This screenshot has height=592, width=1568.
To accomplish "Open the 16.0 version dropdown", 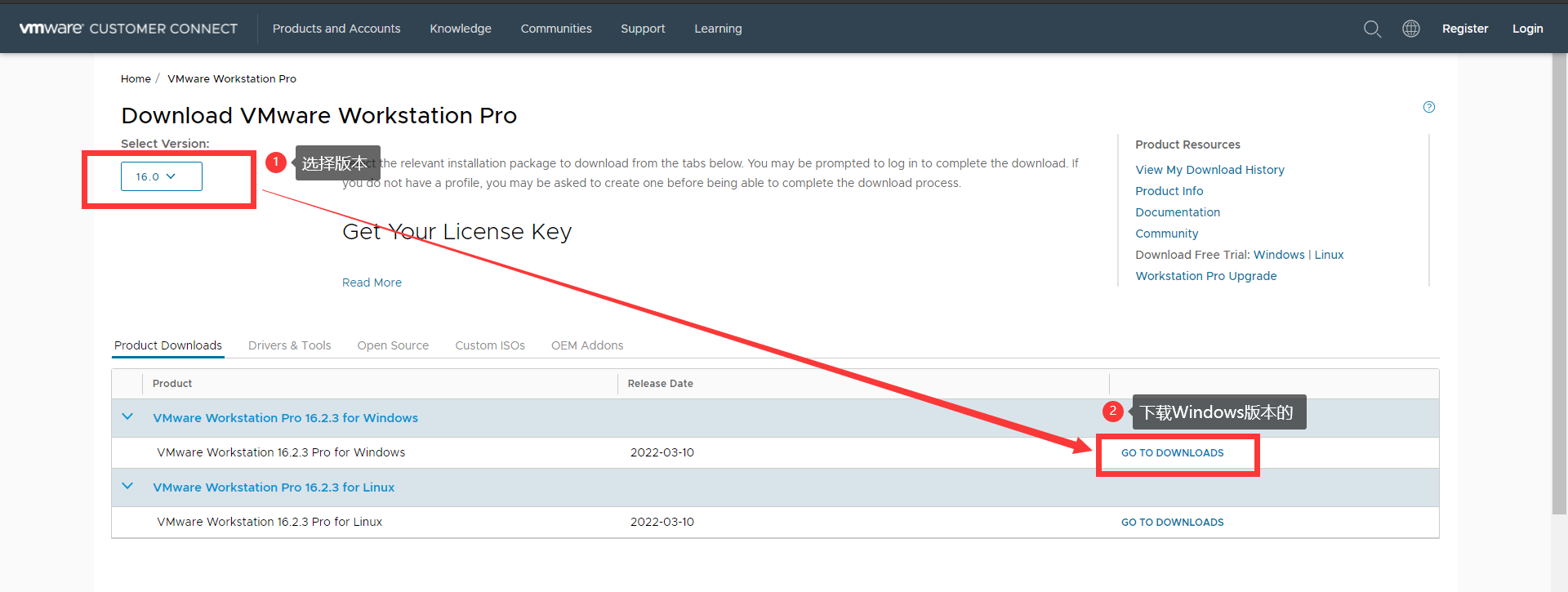I will (x=162, y=176).
